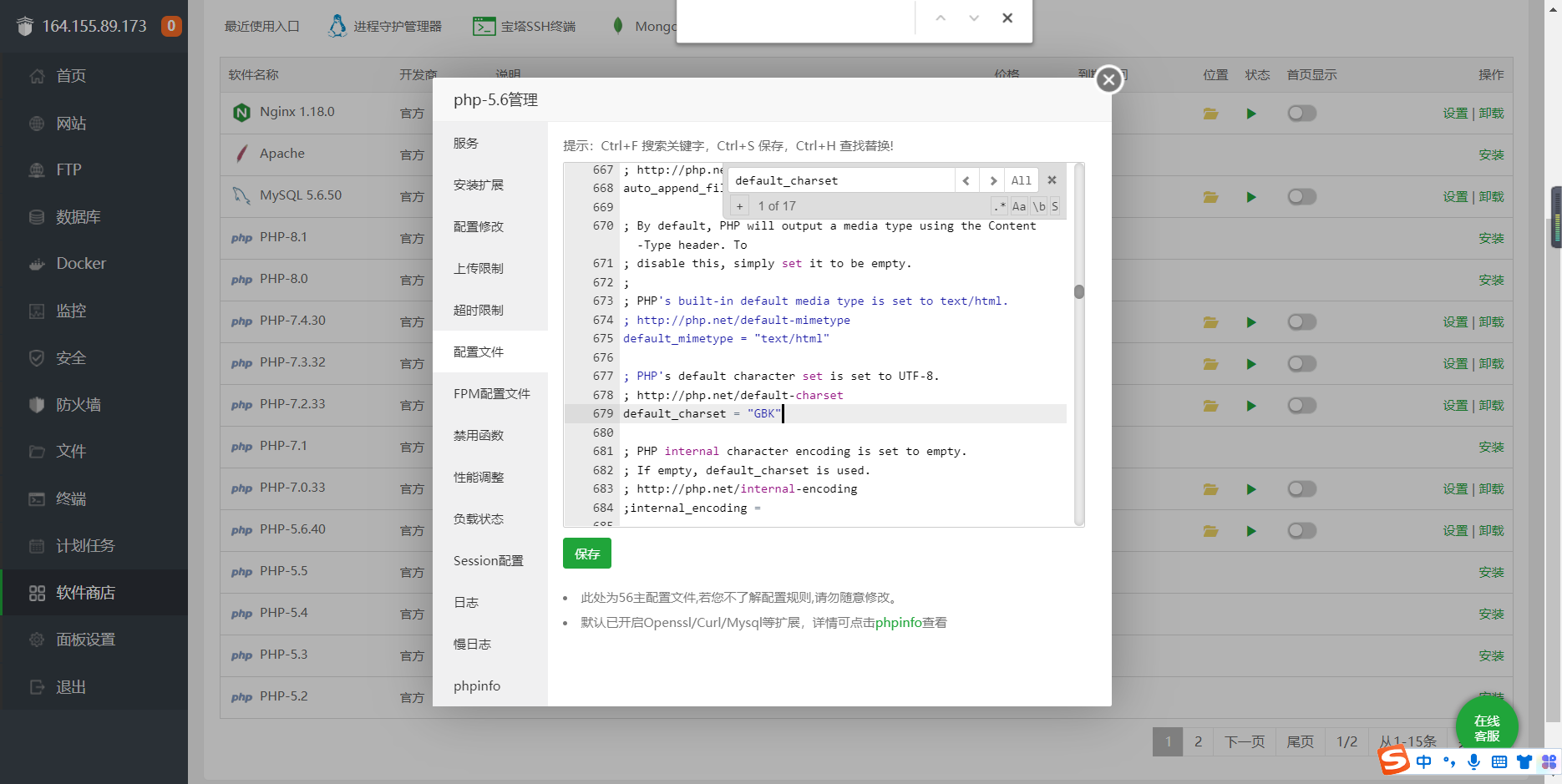Click the 保存 save button
The height and width of the screenshot is (784, 1562).
(587, 553)
